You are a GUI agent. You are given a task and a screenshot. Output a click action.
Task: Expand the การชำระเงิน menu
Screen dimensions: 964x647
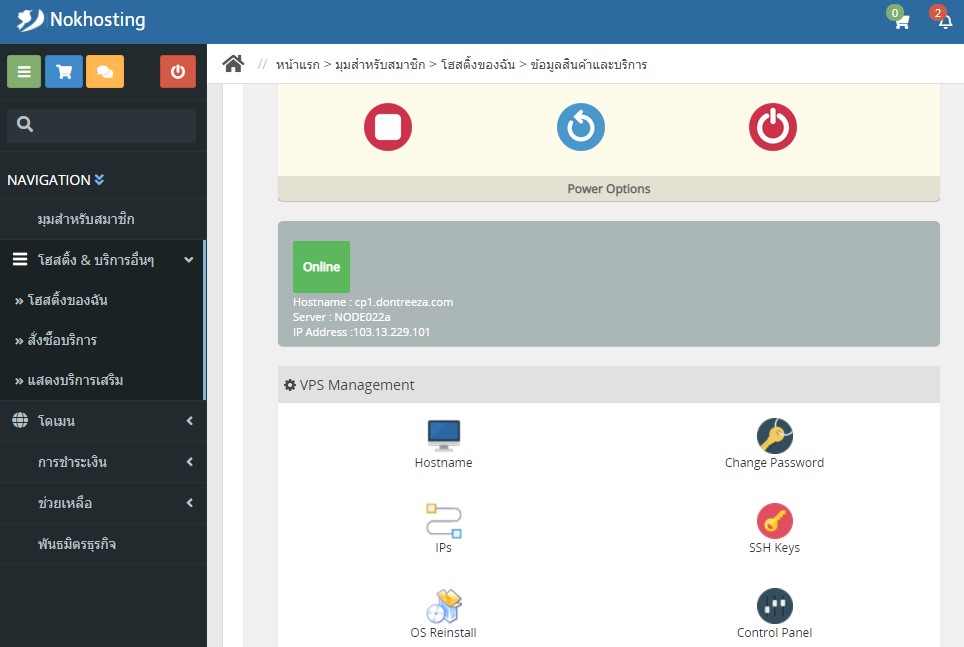pos(102,462)
